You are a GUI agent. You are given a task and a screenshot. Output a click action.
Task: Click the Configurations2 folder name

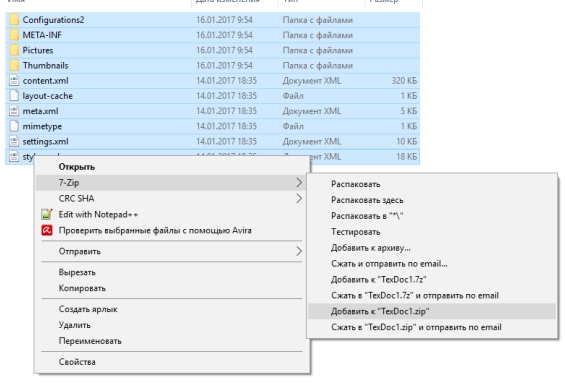pyautogui.click(x=53, y=20)
